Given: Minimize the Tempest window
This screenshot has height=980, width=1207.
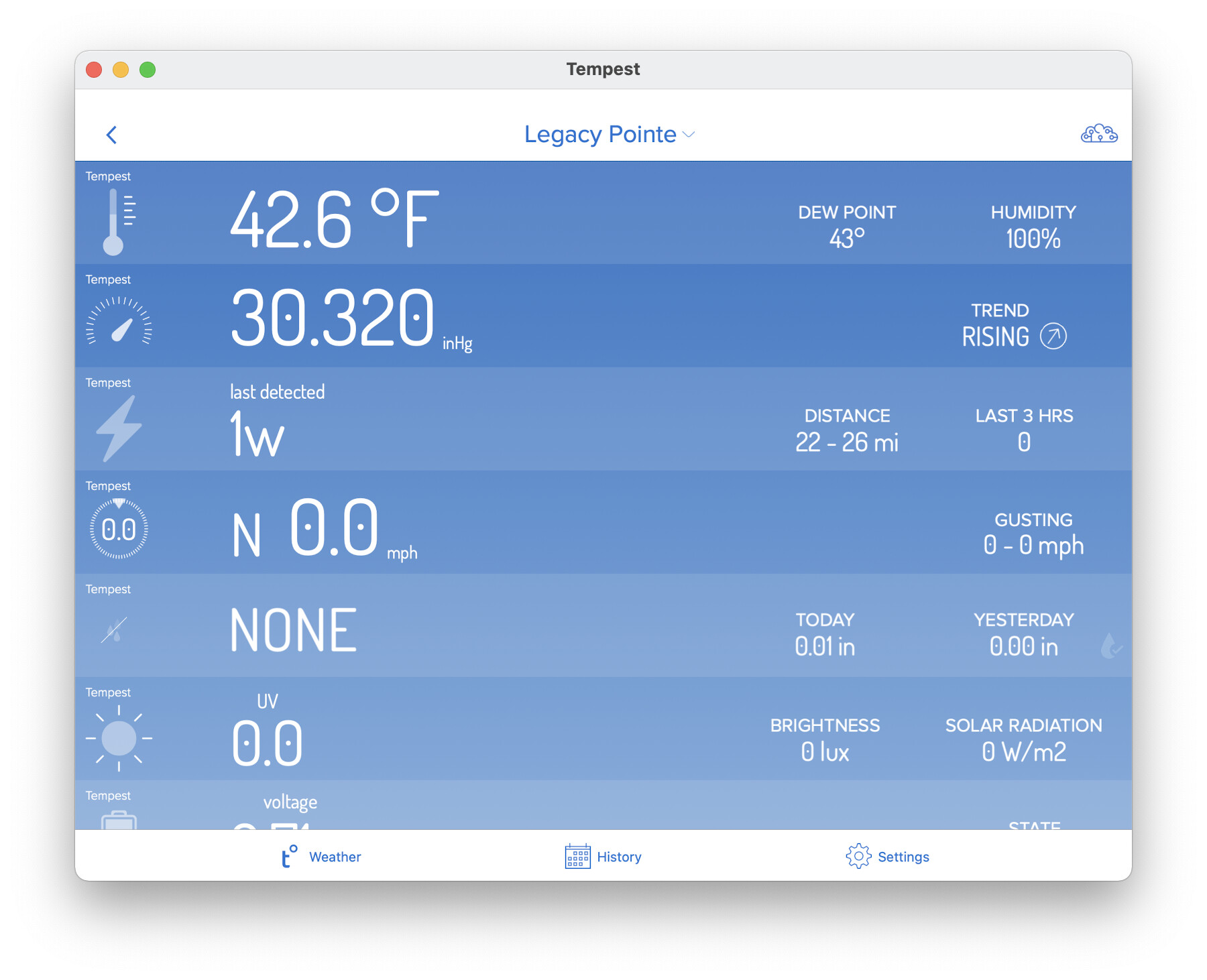Looking at the screenshot, I should pos(121,70).
